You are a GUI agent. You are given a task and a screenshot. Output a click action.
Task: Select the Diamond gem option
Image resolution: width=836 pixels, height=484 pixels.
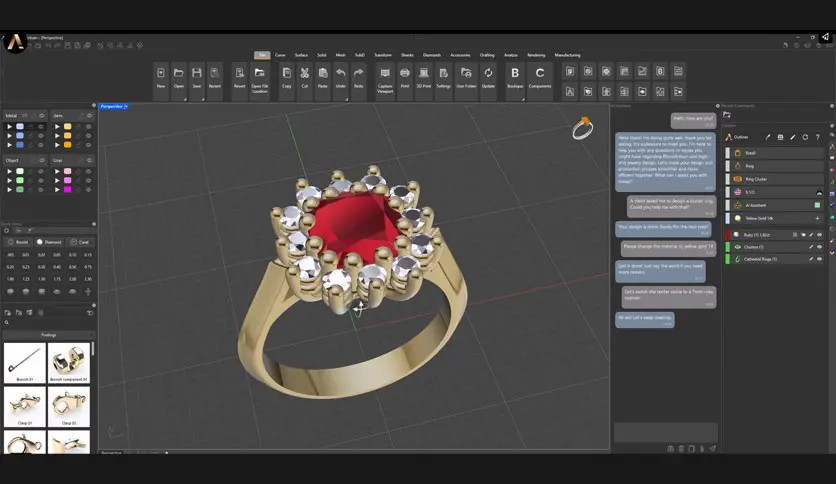coord(49,242)
